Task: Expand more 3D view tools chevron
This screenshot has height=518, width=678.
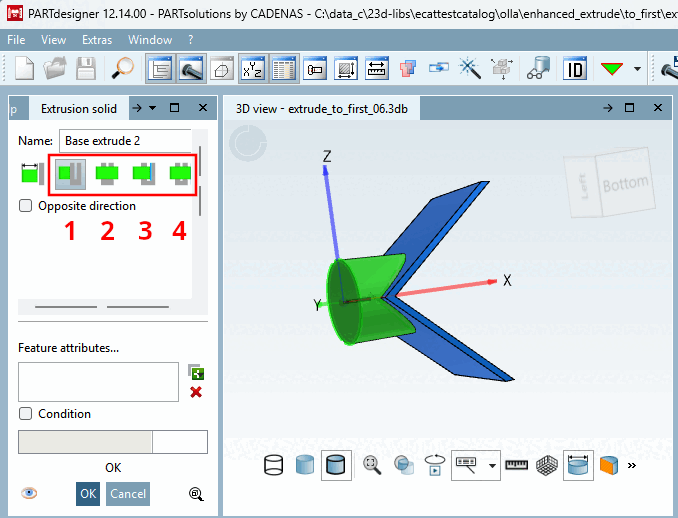Action: point(632,466)
